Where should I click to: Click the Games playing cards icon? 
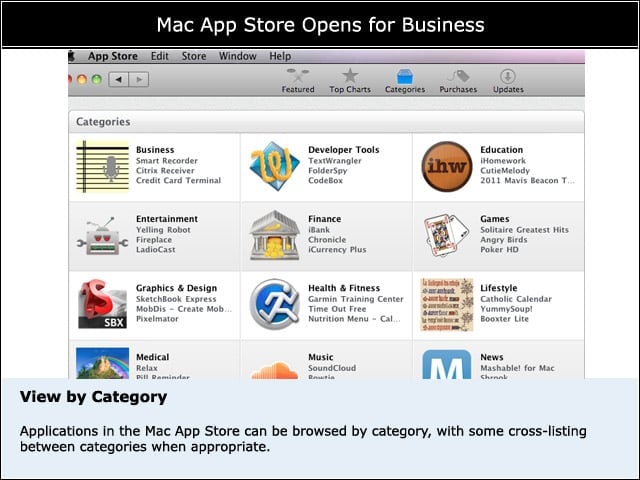[447, 236]
